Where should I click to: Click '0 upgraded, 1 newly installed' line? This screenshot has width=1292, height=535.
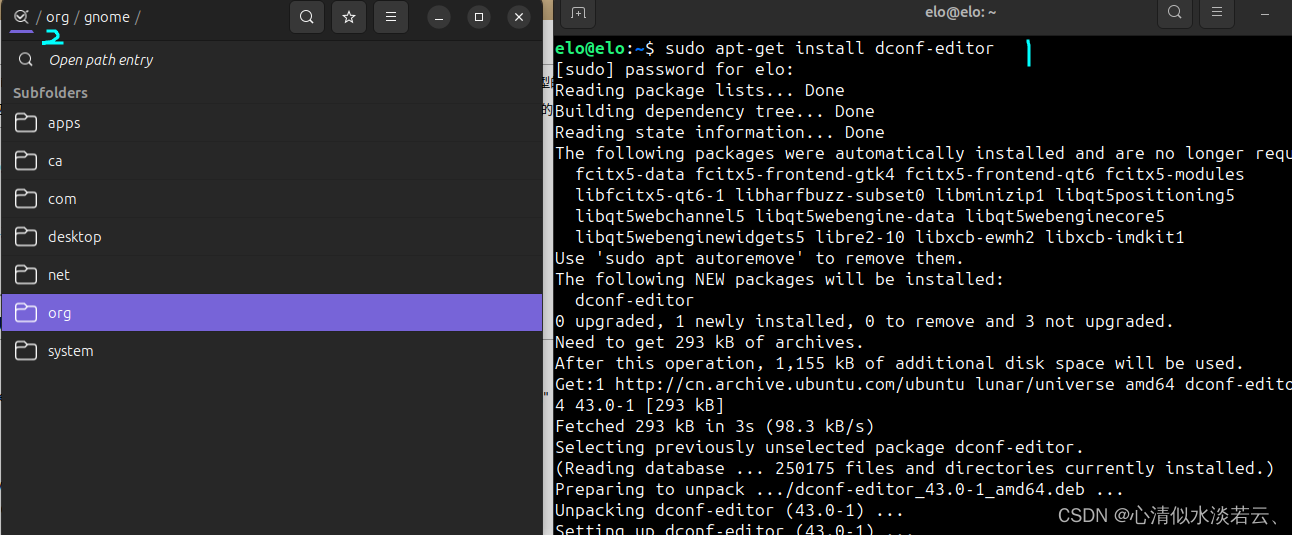(864, 321)
